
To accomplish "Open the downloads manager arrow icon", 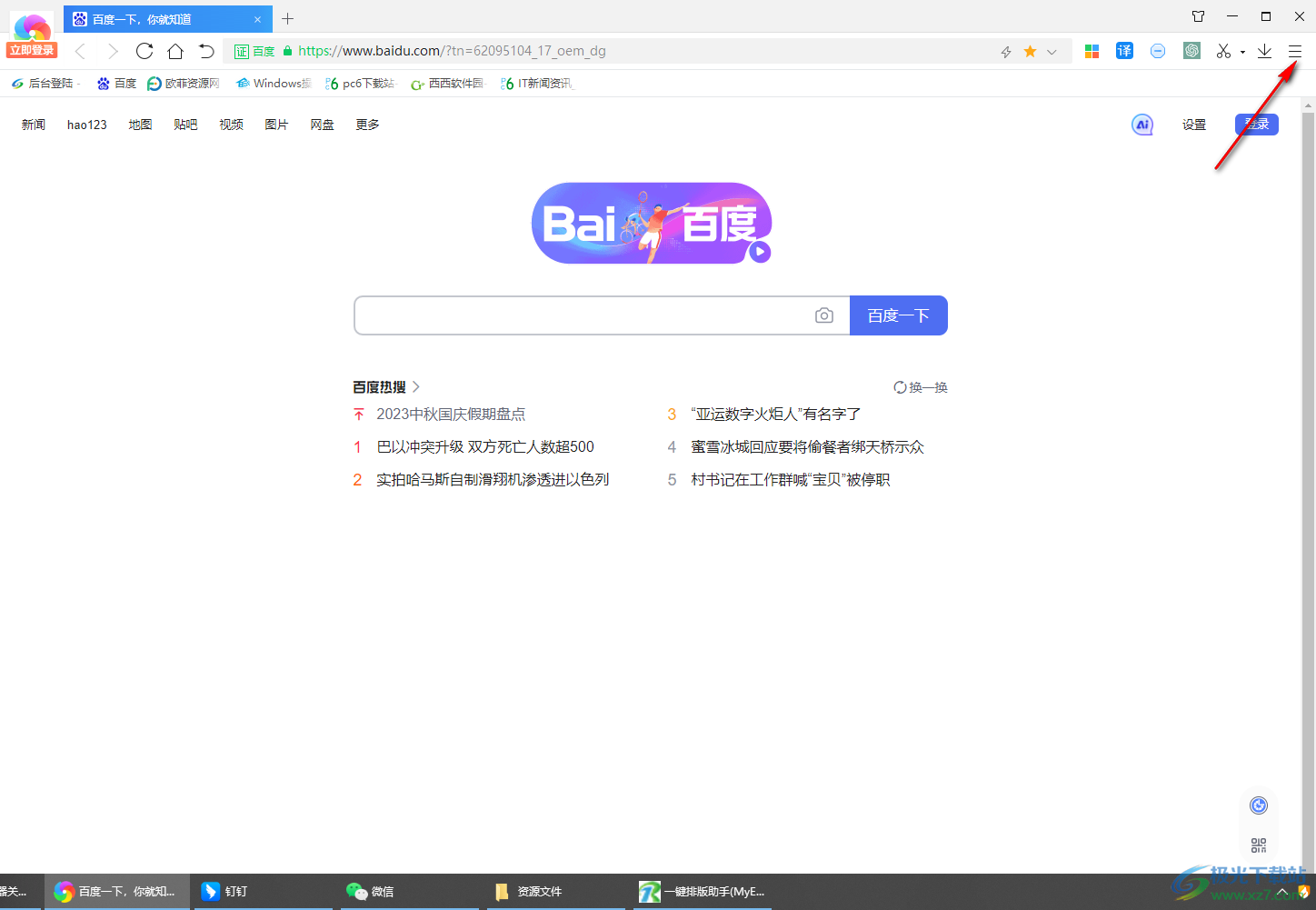I will pos(1264,52).
